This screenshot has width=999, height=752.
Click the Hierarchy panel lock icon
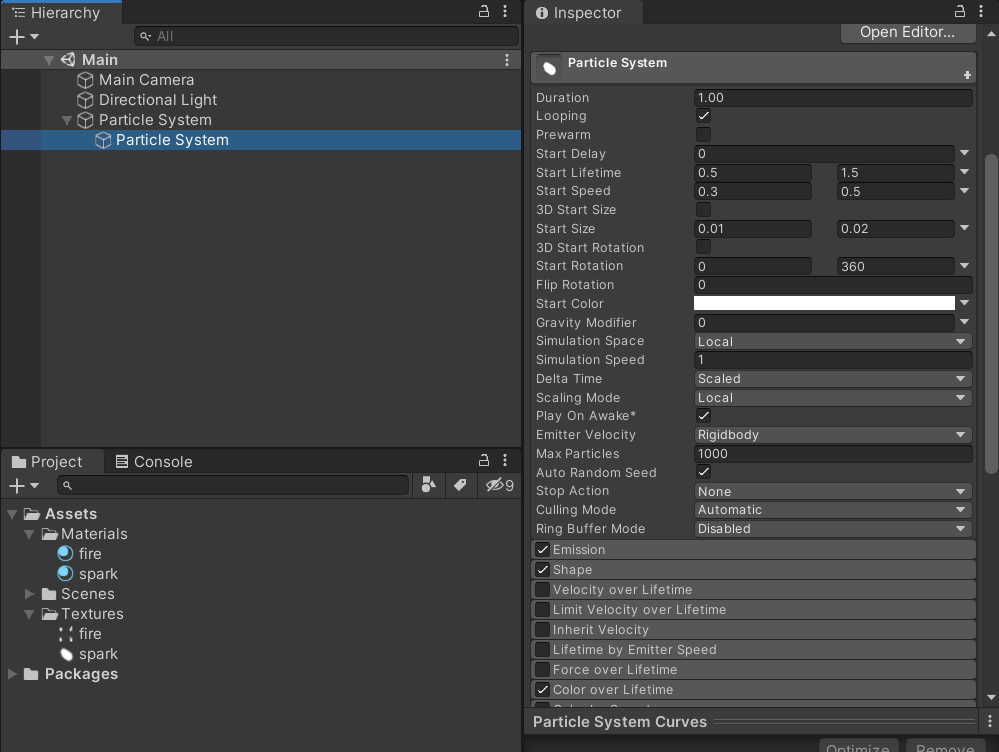pyautogui.click(x=484, y=11)
